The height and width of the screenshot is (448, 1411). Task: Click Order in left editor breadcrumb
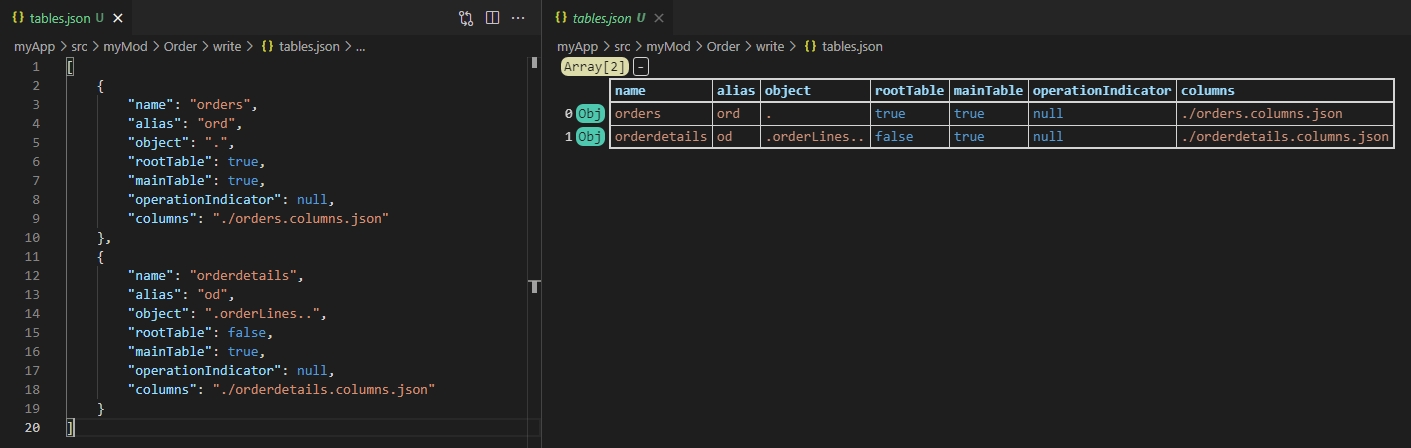point(180,46)
